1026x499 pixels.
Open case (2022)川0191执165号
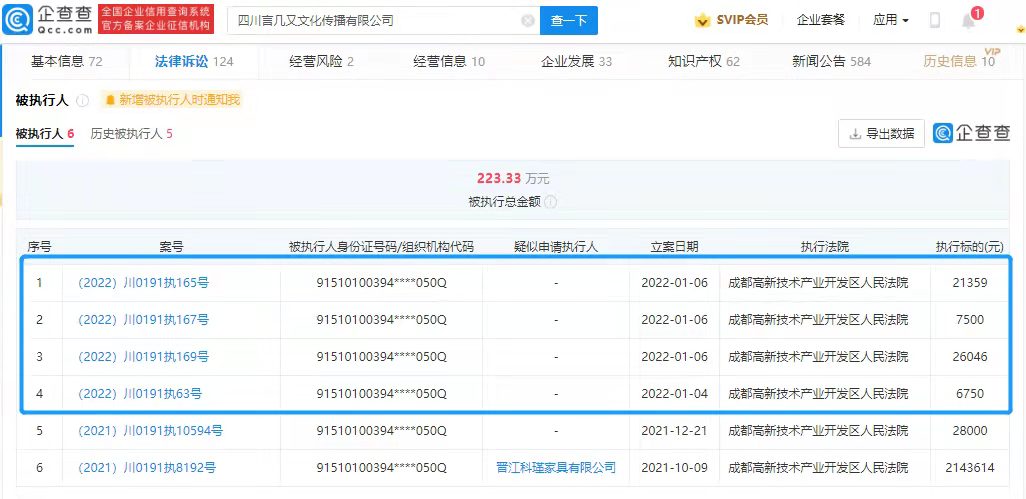pyautogui.click(x=143, y=283)
